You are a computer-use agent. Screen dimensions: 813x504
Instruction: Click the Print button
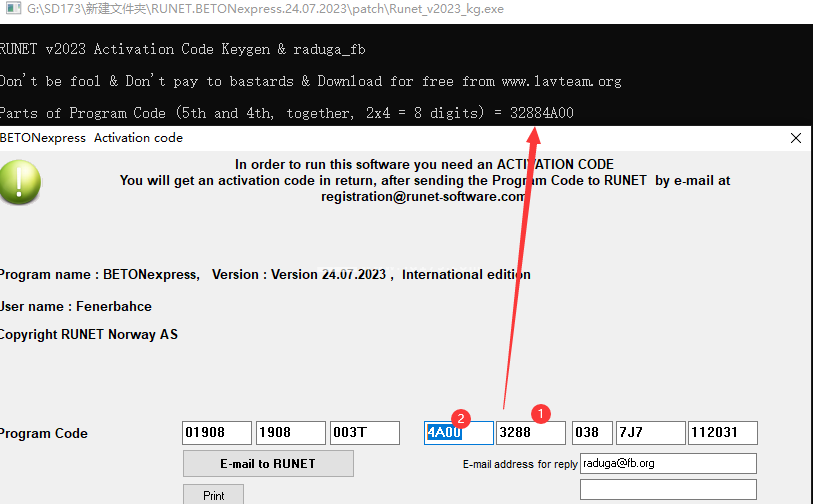coord(213,495)
